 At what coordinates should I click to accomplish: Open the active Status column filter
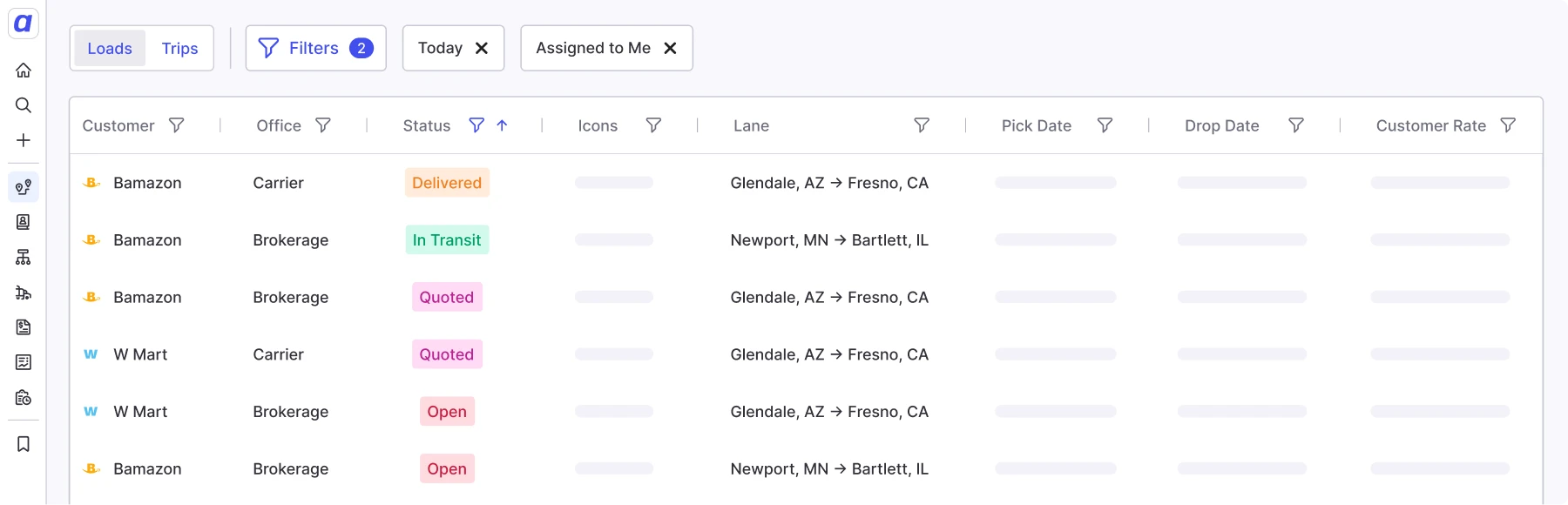pyautogui.click(x=476, y=125)
